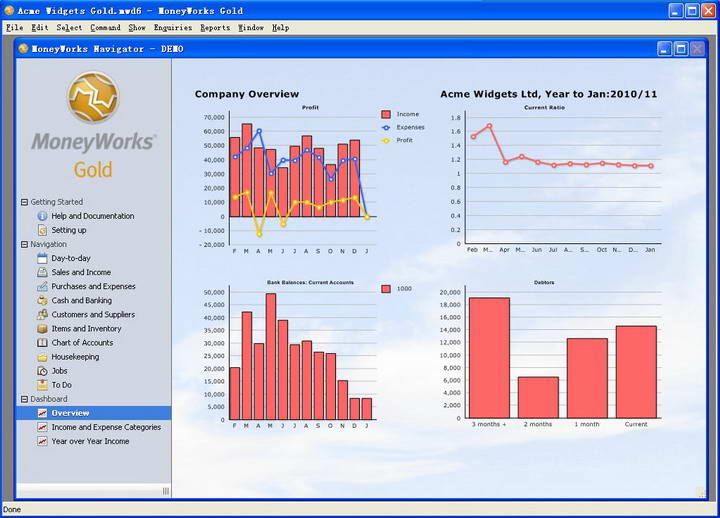The image size is (720, 518).
Task: Open the Window menu
Action: point(251,28)
